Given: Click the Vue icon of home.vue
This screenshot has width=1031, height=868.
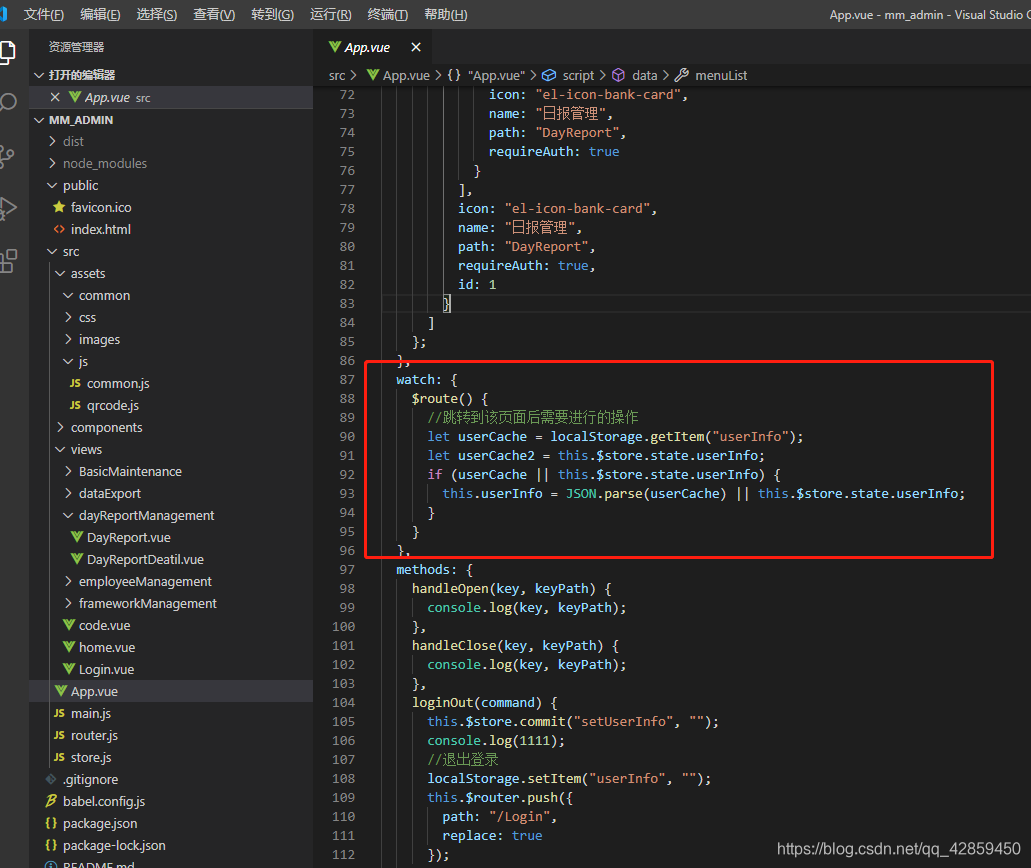Looking at the screenshot, I should click(x=68, y=647).
